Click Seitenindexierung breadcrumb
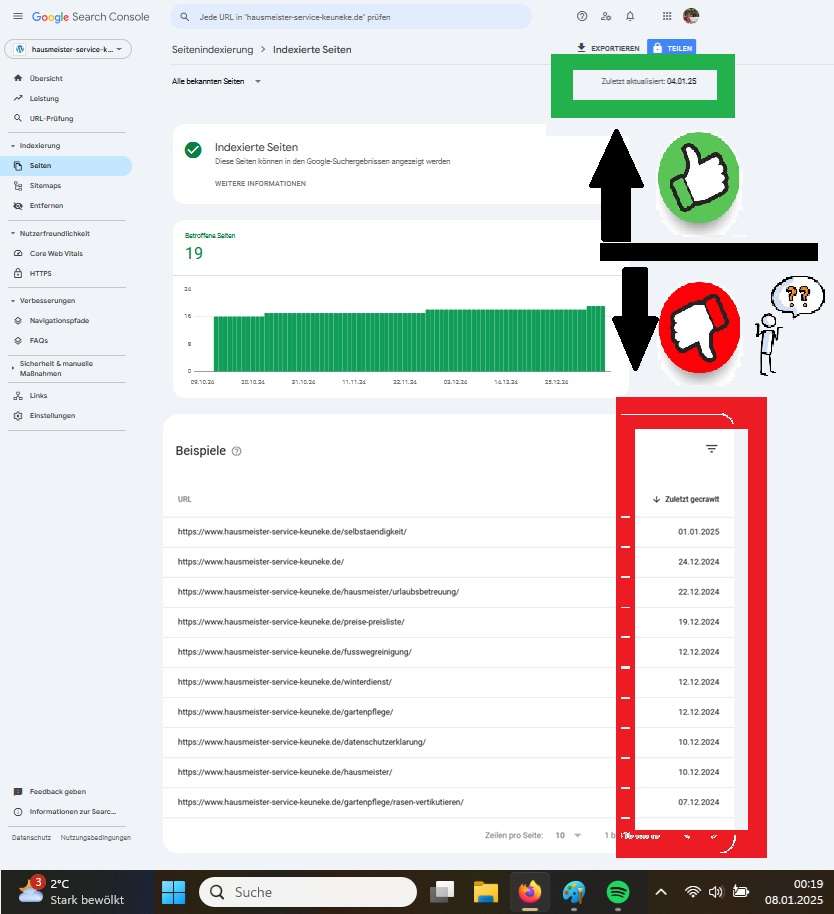The width and height of the screenshot is (834, 914). pyautogui.click(x=212, y=50)
